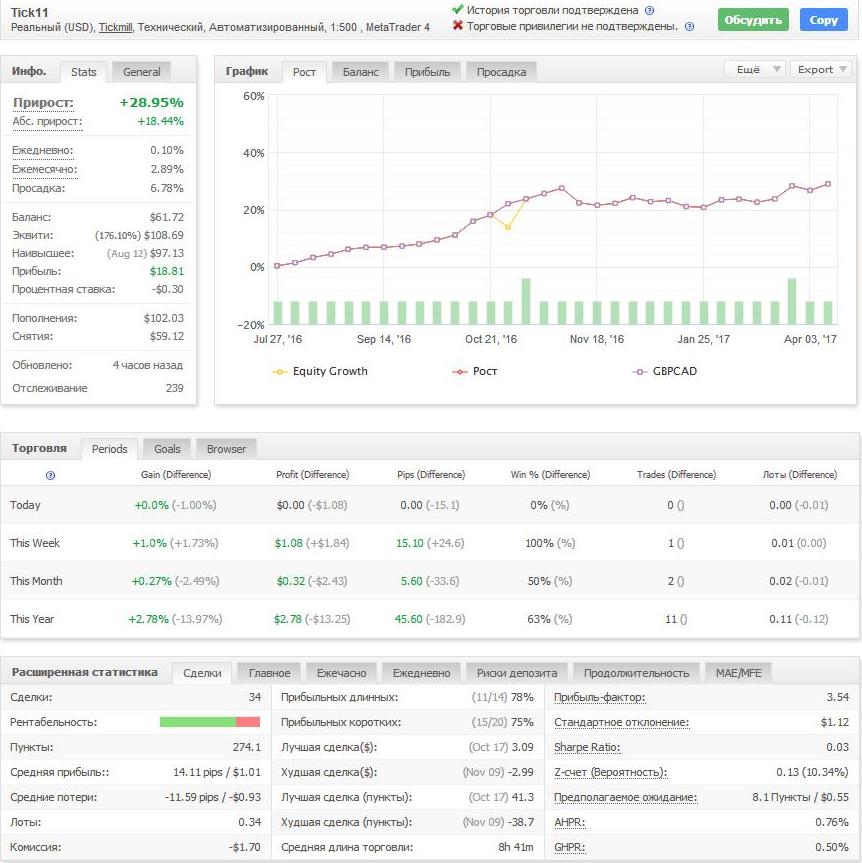Click the Стандартное отклонение label
The height and width of the screenshot is (863, 862).
621,722
